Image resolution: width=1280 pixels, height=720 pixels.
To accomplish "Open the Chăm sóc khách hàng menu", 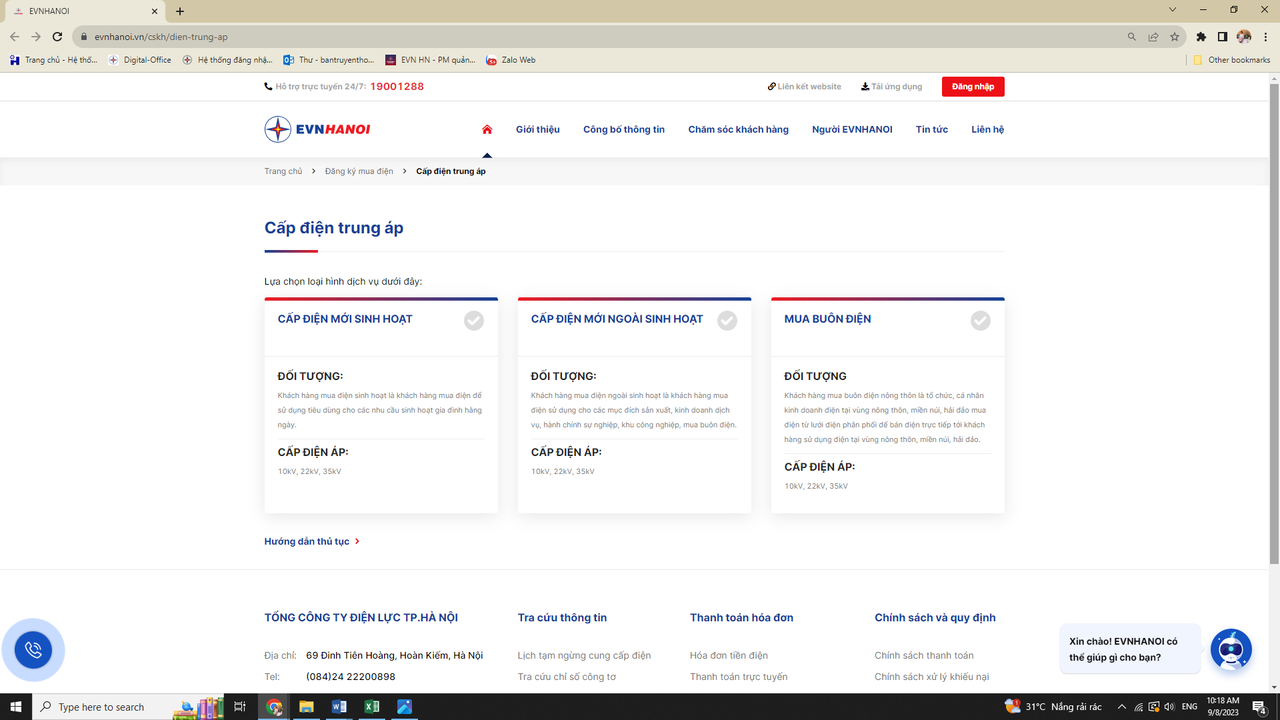I will point(738,129).
